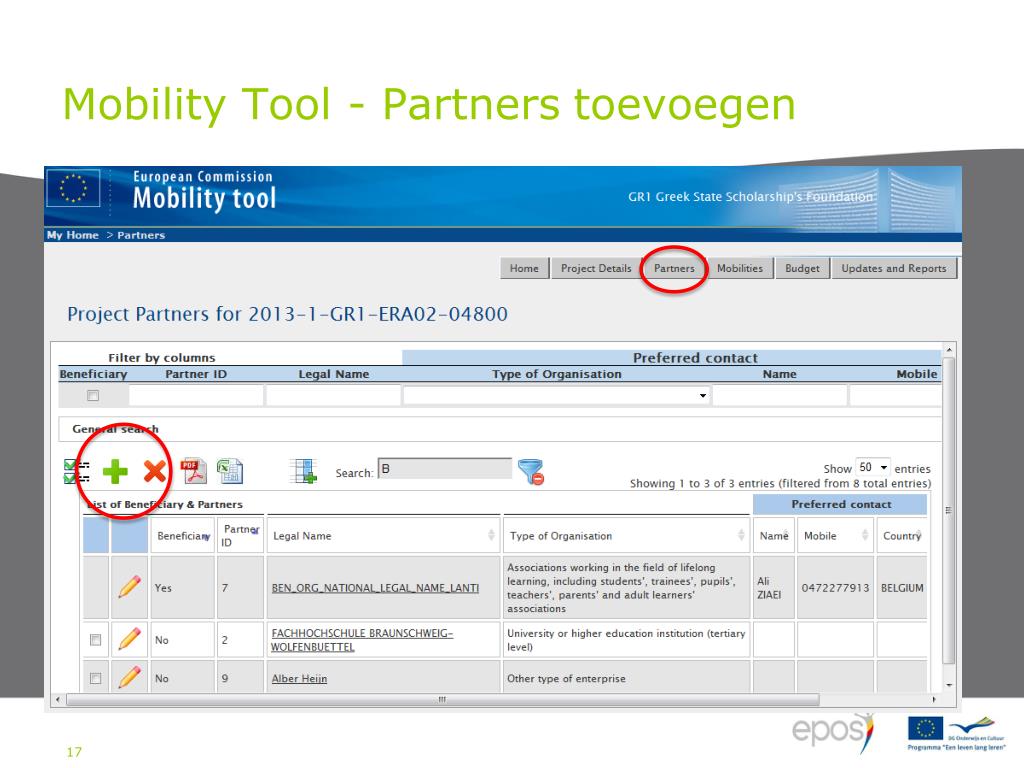Screen dimensions: 1024x768
Task: Open the BEN_ORG_NATIONAL_LEGAL_NAME_LANTI partner link
Action: [x=375, y=588]
